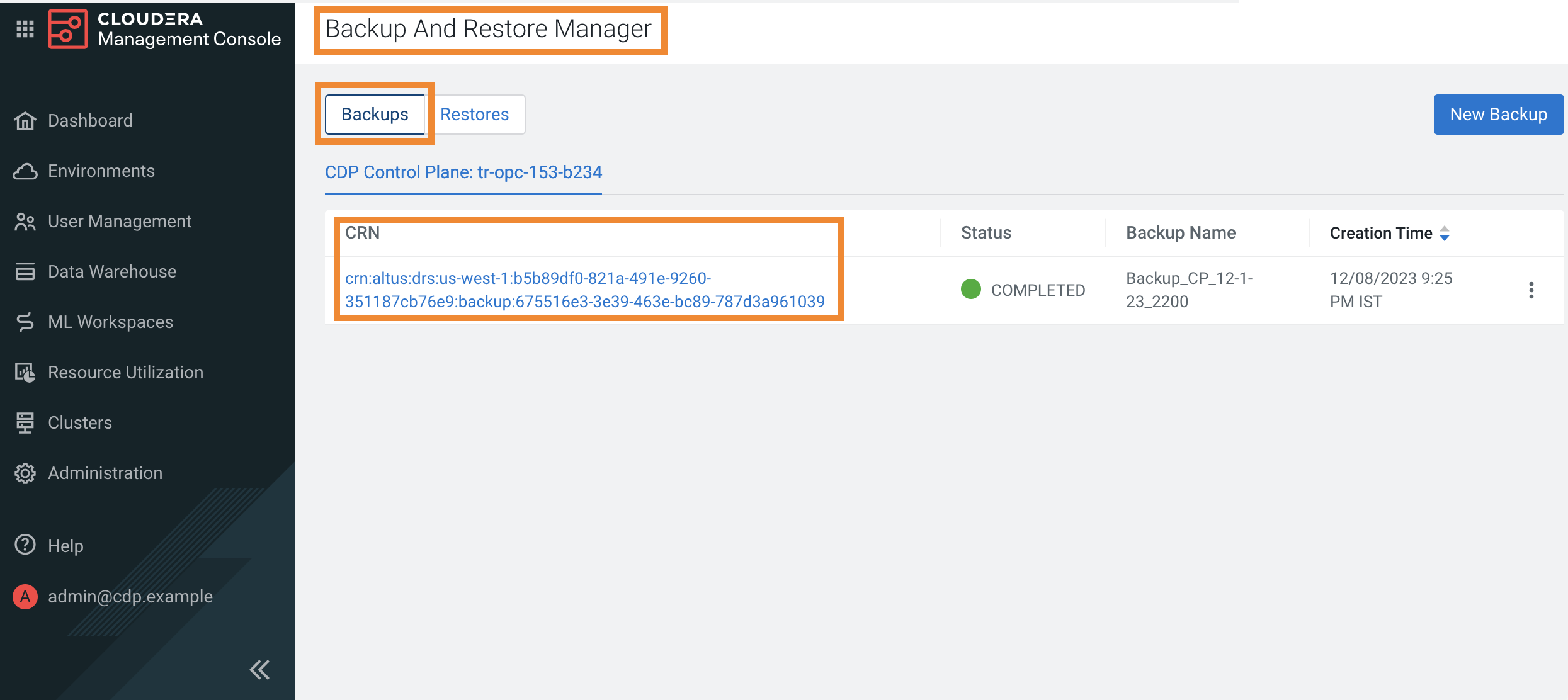Collapse the left navigation sidebar
The image size is (1568, 700).
pyautogui.click(x=259, y=670)
